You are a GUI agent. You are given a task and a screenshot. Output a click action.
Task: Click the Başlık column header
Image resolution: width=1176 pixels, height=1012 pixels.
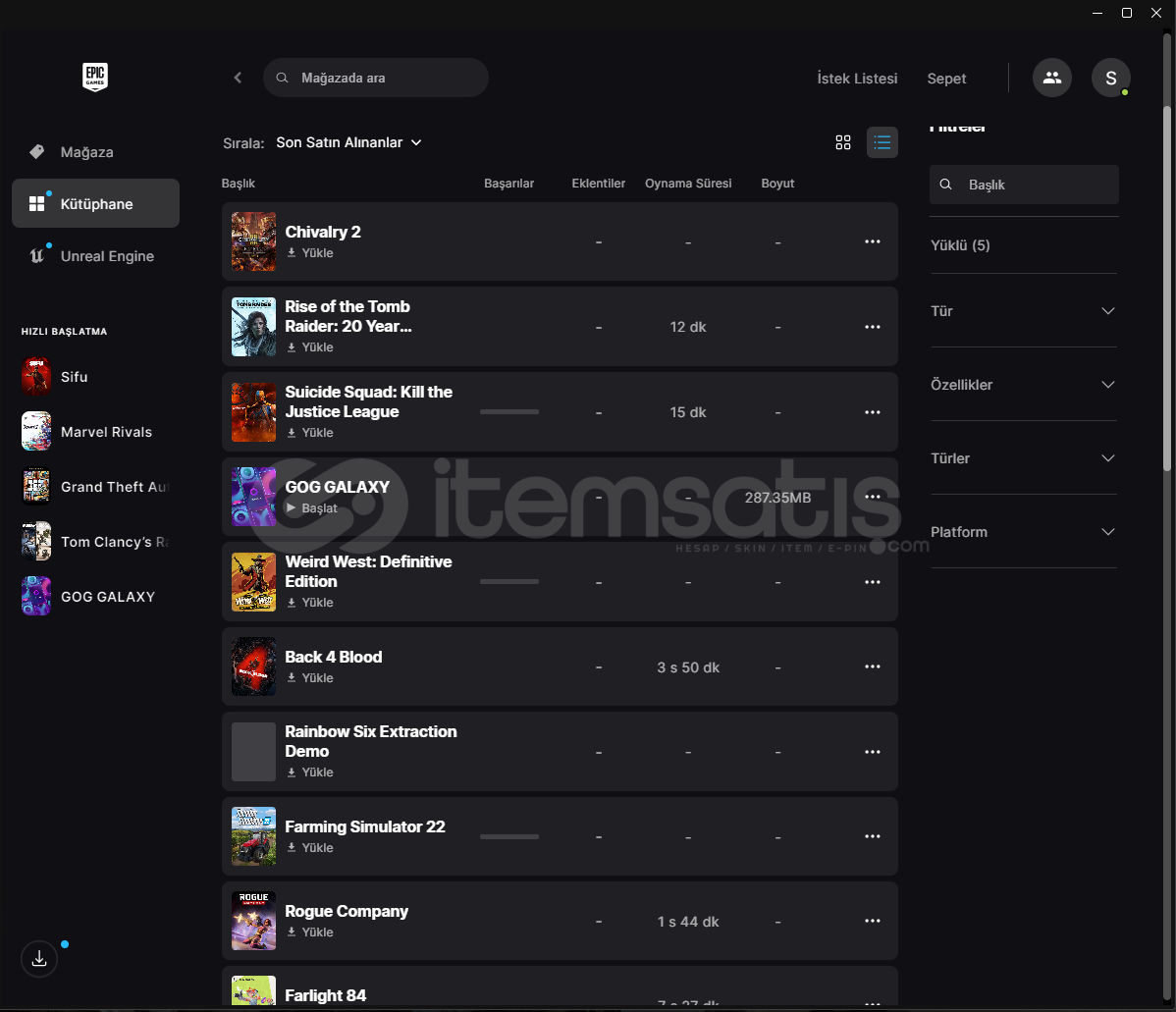pos(239,183)
